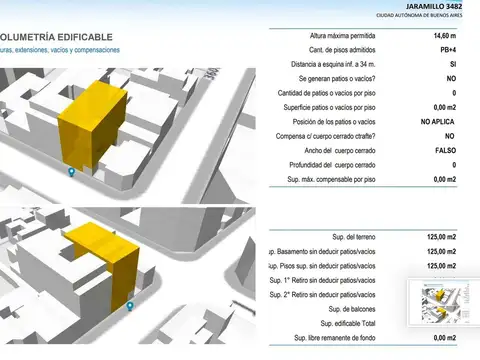
Task: Select 'Se generan patios o vacíos?' label
Action: click(337, 79)
